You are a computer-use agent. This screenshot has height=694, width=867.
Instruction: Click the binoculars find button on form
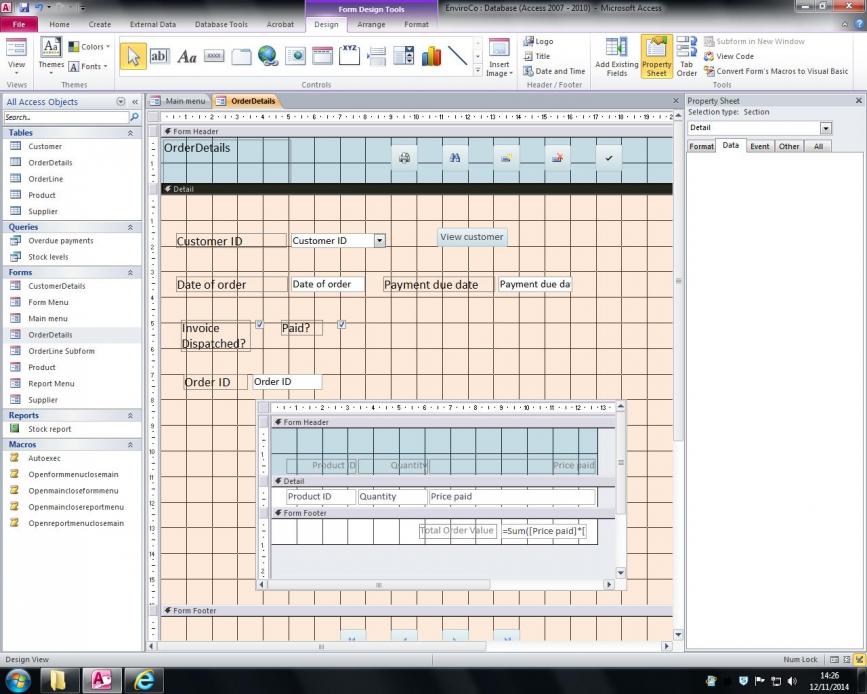454,158
